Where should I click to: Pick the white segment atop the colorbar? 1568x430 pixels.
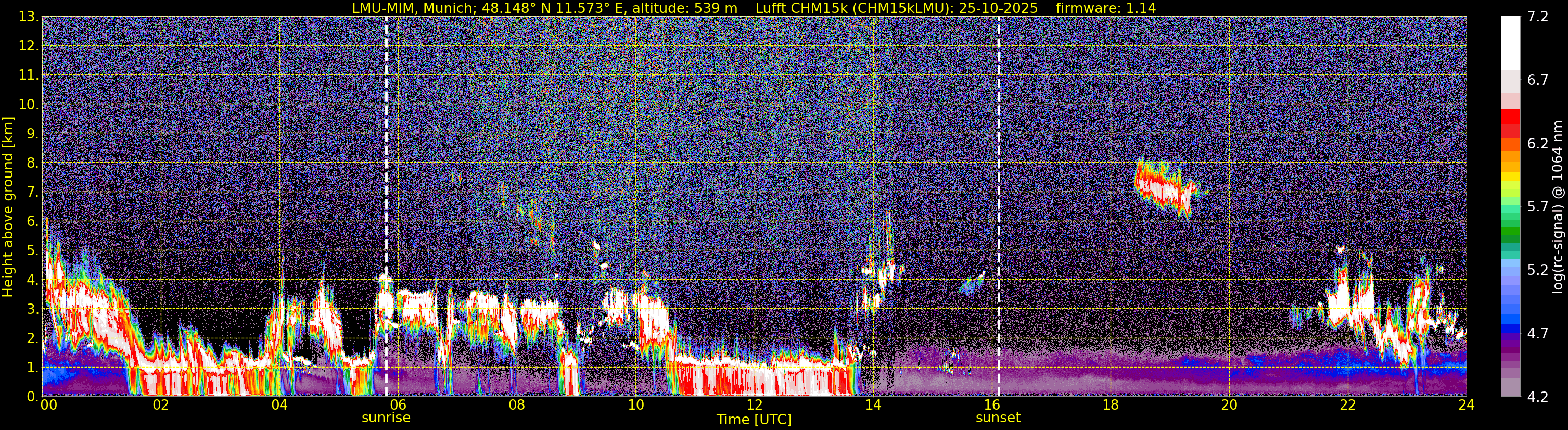1510,44
